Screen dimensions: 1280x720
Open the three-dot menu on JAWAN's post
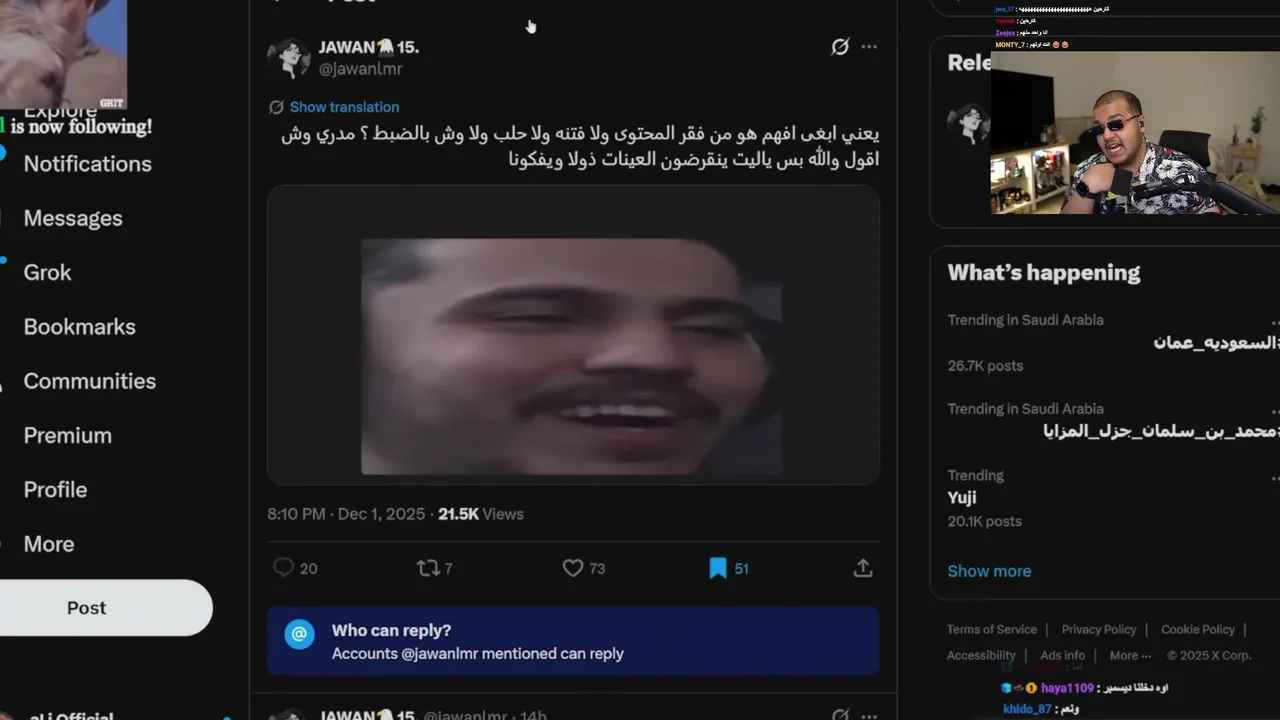point(869,47)
